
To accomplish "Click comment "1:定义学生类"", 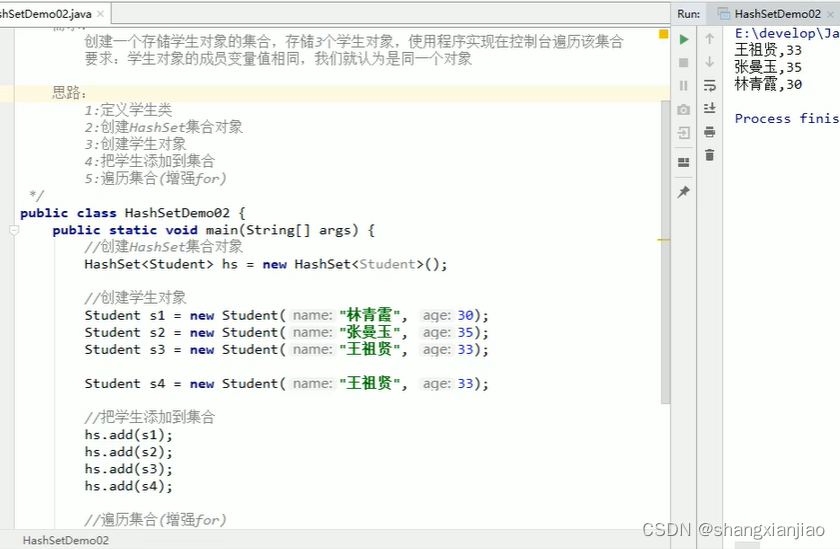I will [x=128, y=110].
